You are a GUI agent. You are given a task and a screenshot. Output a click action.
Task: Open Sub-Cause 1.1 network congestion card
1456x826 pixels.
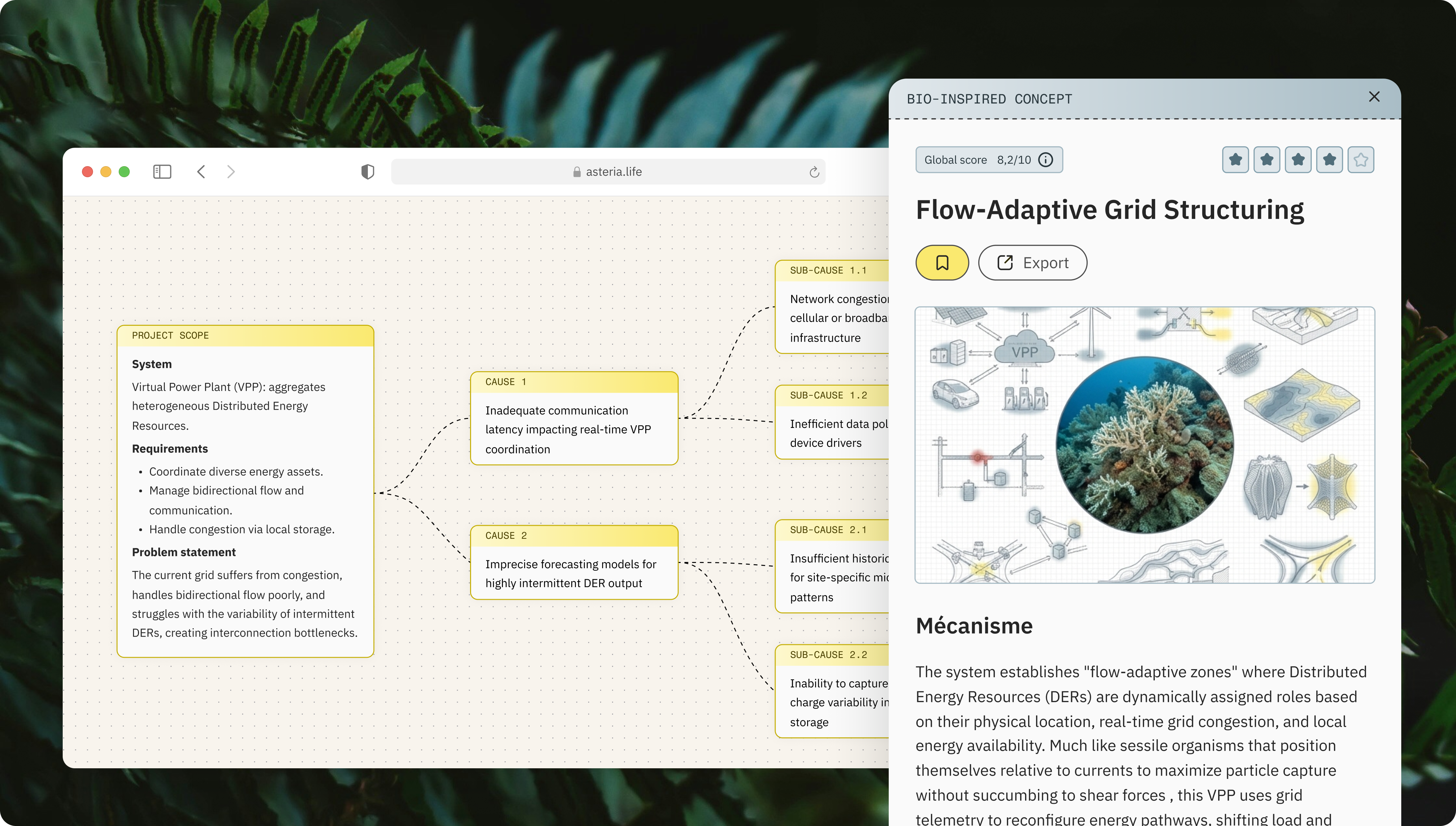(x=832, y=307)
